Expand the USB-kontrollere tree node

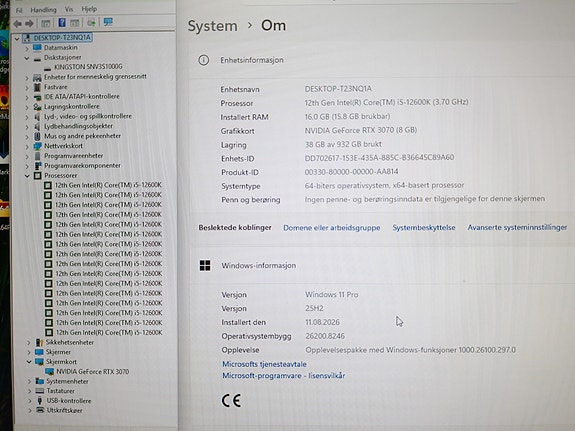29,401
